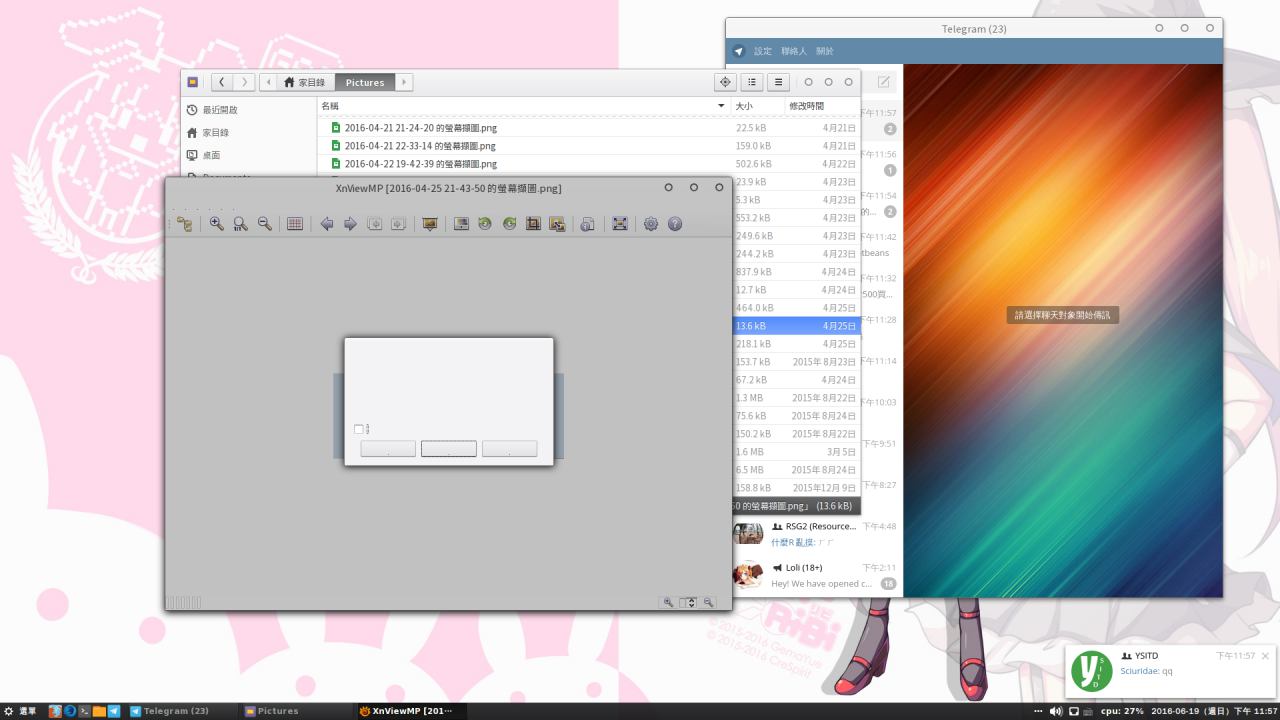This screenshot has width=1280, height=720.
Task: Select the crop tool in XnViewMP toolbar
Action: pyautogui.click(x=533, y=224)
